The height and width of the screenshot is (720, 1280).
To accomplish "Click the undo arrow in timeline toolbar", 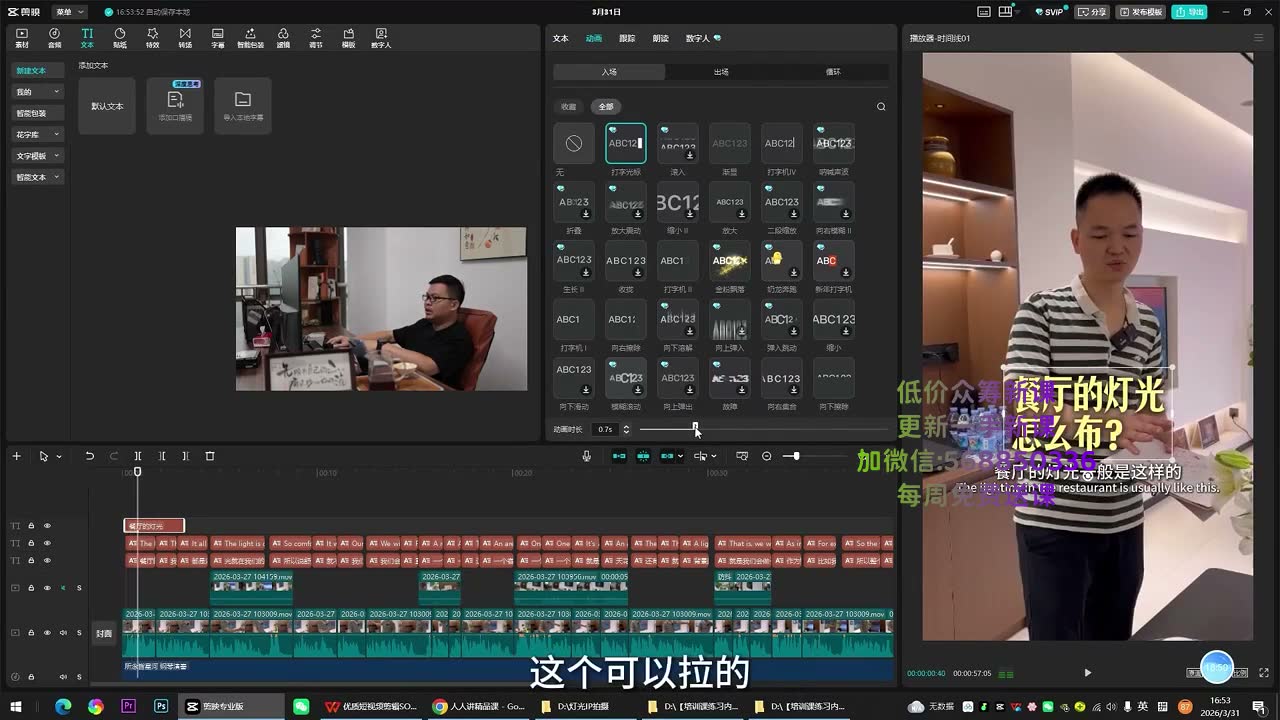I will (89, 456).
